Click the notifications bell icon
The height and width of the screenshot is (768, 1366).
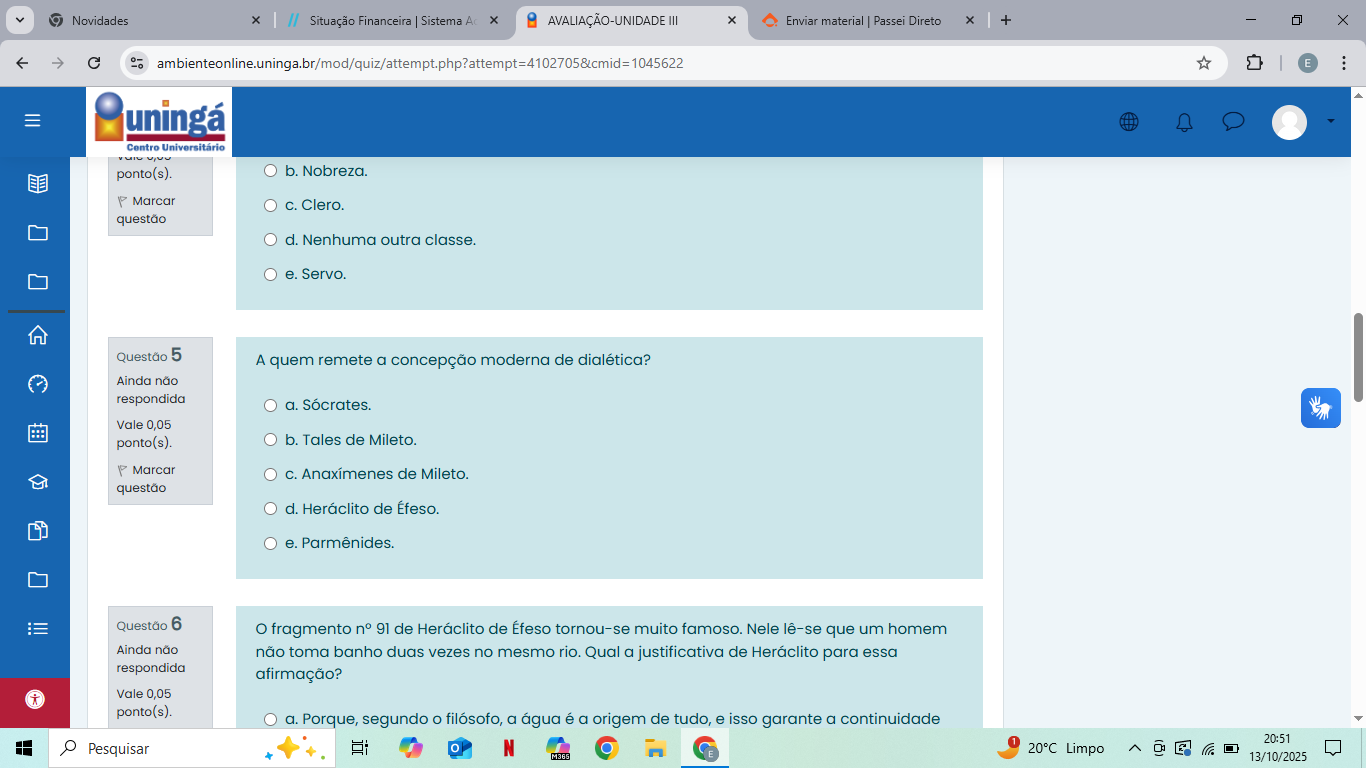pos(1184,122)
